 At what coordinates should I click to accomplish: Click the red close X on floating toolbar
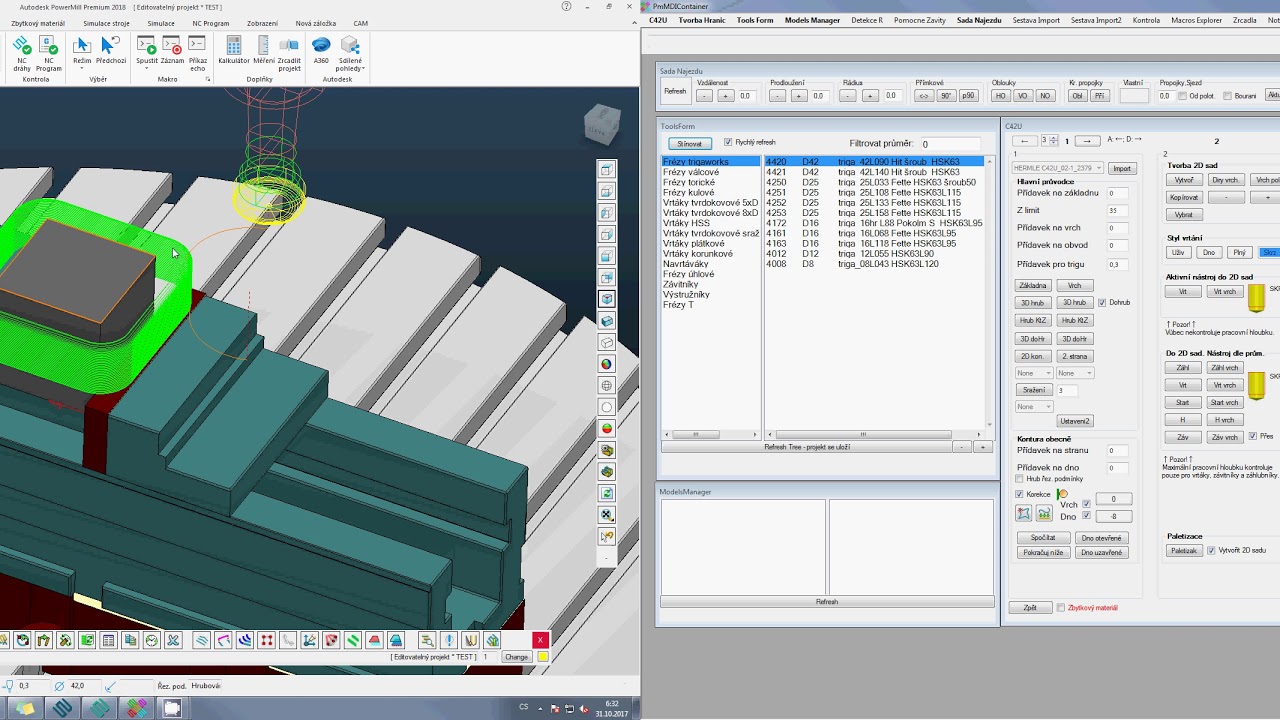pyautogui.click(x=540, y=640)
